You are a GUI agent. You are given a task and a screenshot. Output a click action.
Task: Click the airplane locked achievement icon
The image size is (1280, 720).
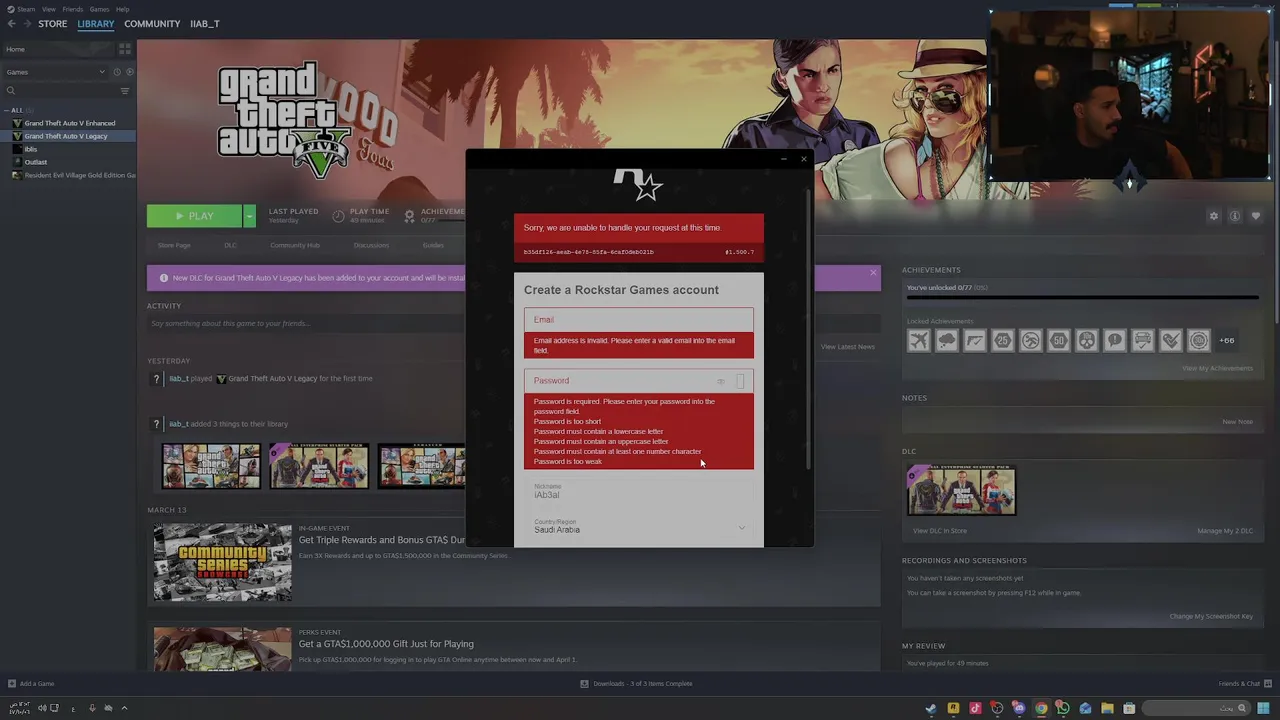click(919, 340)
